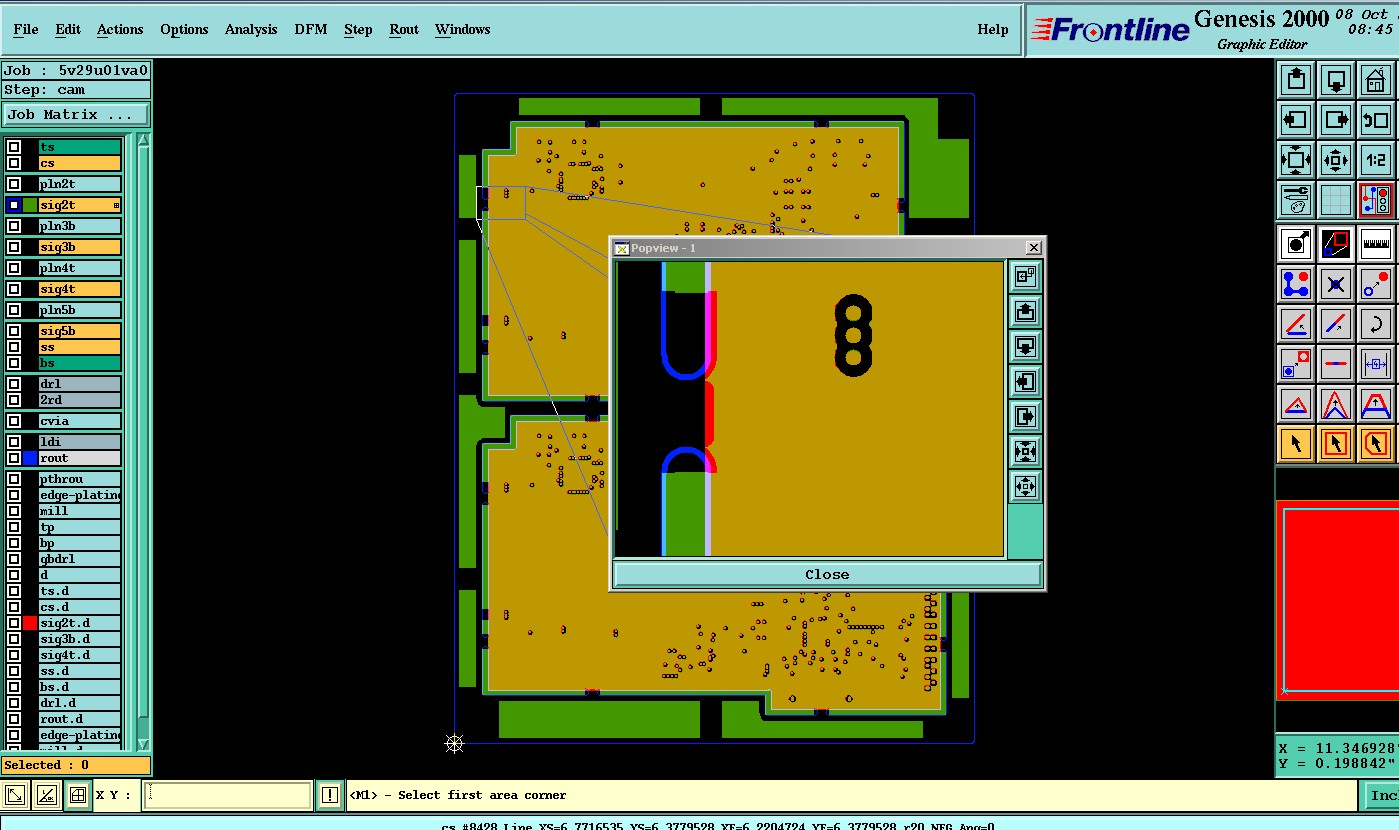Click the zoom in expand icon

click(1296, 159)
